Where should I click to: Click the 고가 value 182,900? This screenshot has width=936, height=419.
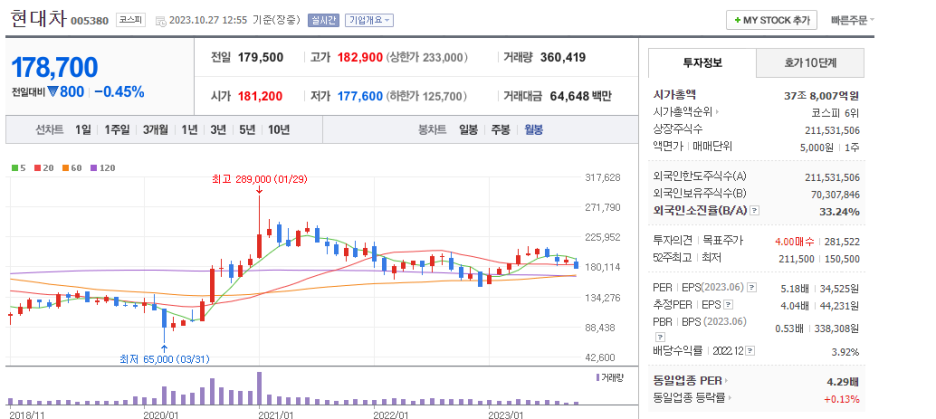tap(360, 57)
